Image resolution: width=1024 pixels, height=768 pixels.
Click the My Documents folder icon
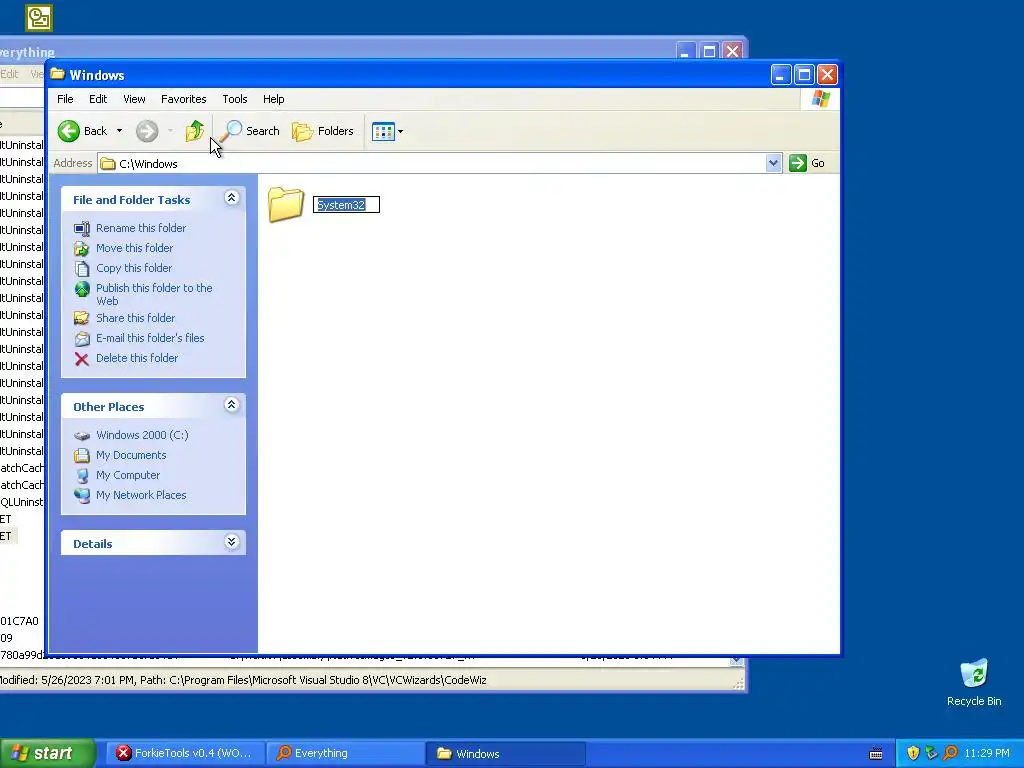pos(82,455)
